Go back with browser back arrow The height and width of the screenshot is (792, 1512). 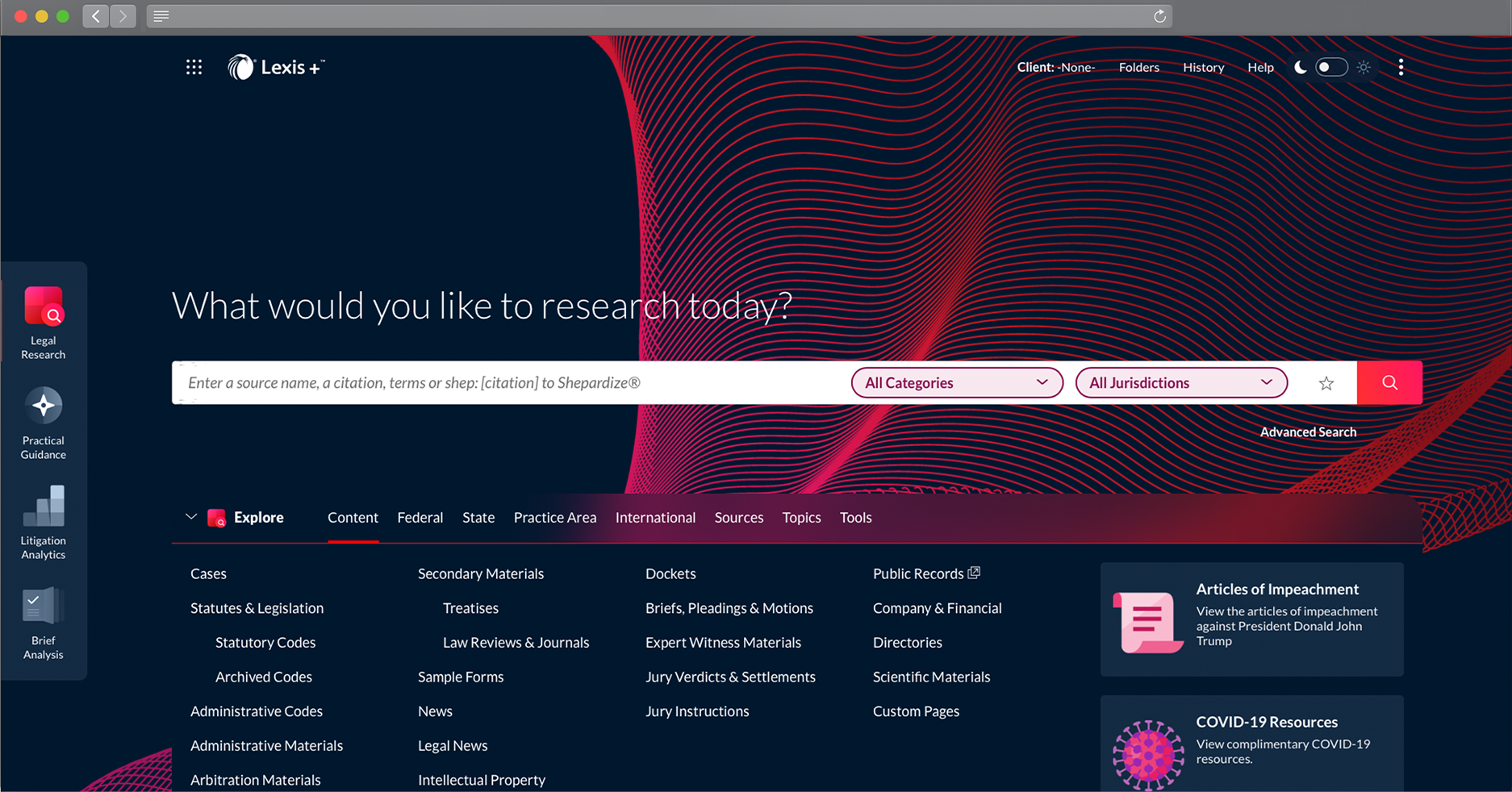point(96,16)
